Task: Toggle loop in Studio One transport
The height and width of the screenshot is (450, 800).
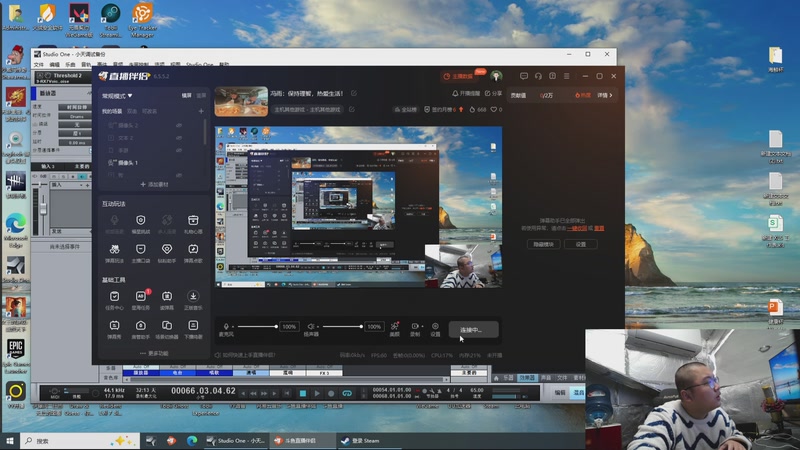Action: 347,393
